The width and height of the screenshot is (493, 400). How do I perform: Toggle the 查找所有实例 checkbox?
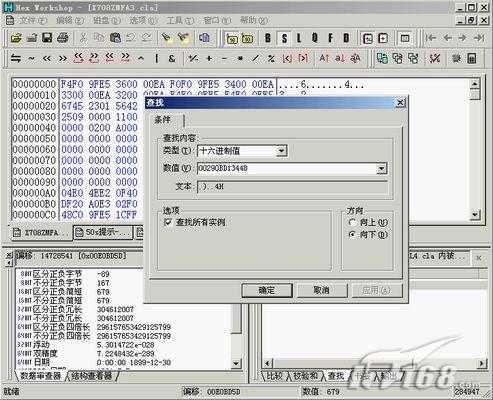coord(168,222)
